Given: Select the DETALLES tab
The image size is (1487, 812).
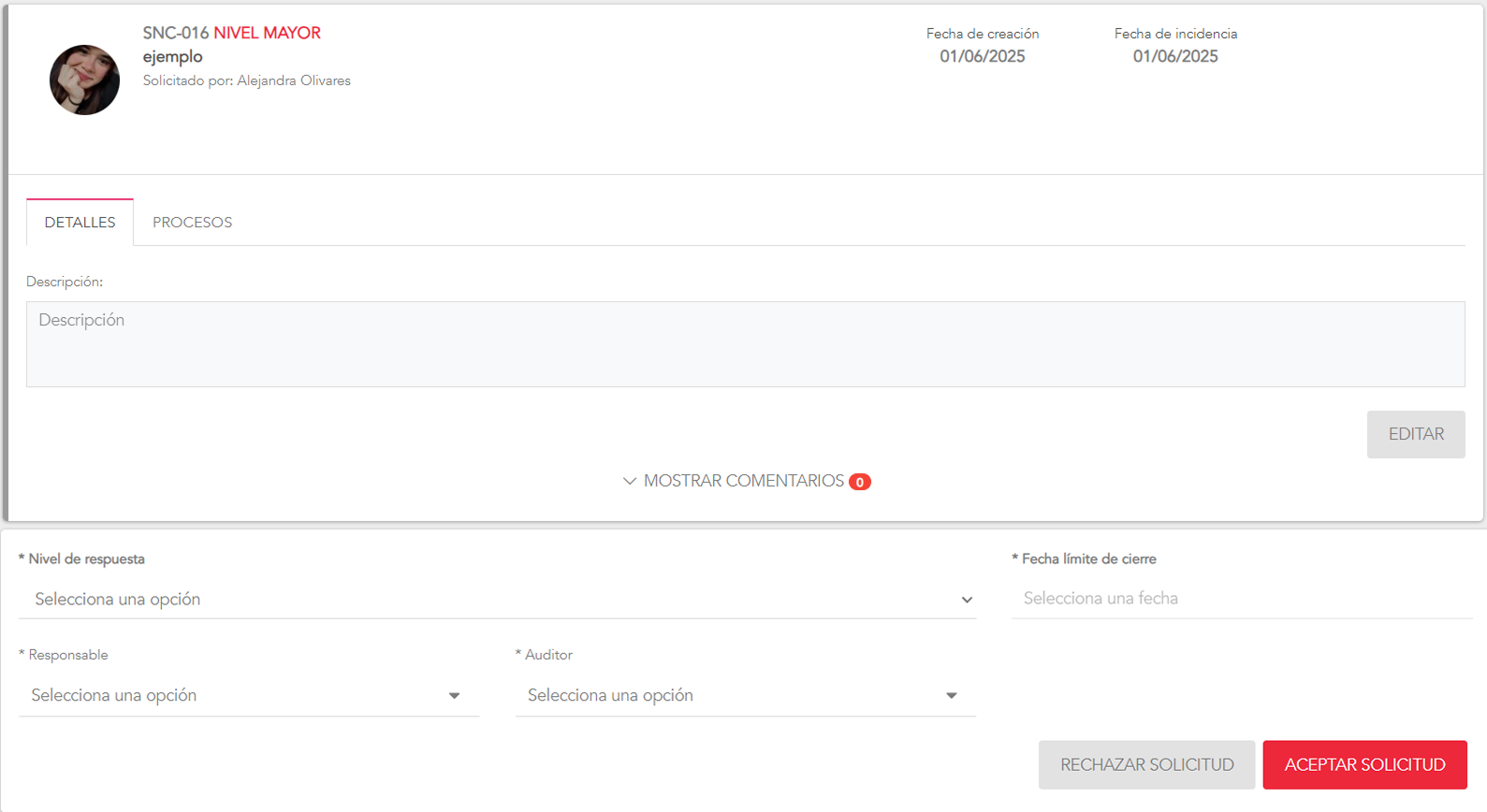Looking at the screenshot, I should pyautogui.click(x=80, y=223).
